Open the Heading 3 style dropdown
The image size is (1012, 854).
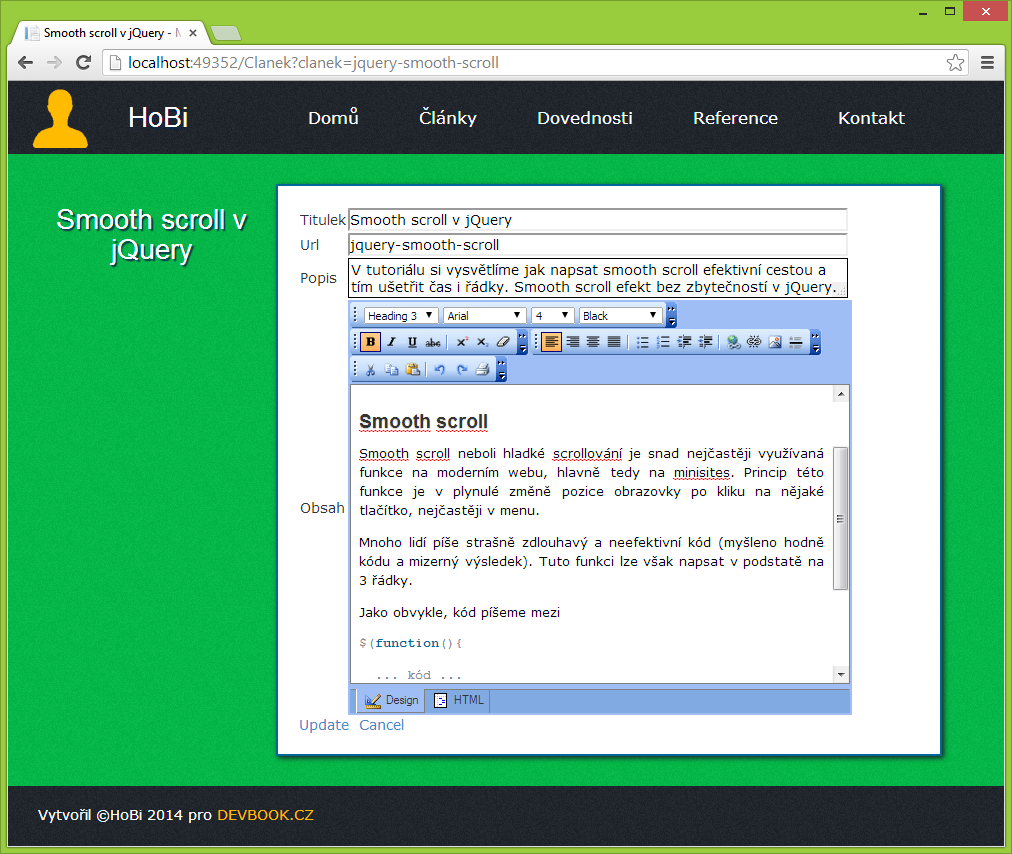click(x=398, y=314)
